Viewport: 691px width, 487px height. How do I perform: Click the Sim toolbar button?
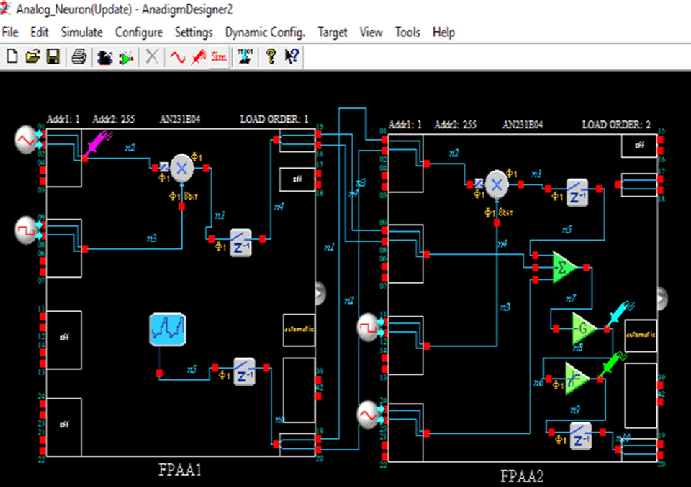pos(218,57)
